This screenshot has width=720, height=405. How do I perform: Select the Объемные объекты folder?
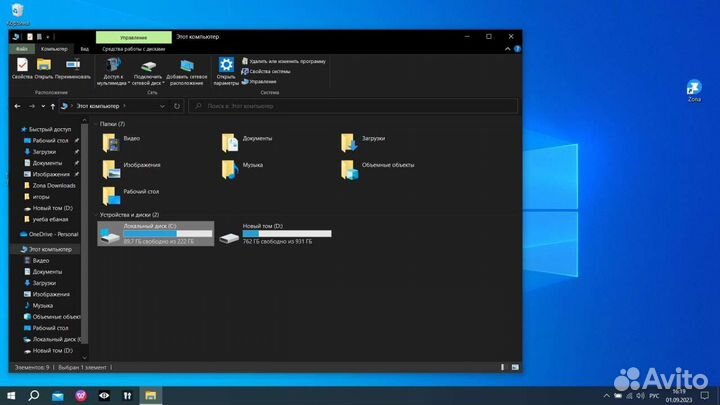point(377,169)
